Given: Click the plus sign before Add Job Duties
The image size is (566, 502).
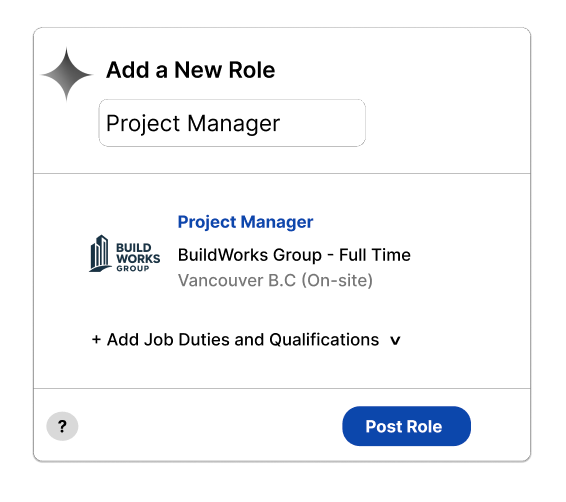Looking at the screenshot, I should coord(96,340).
